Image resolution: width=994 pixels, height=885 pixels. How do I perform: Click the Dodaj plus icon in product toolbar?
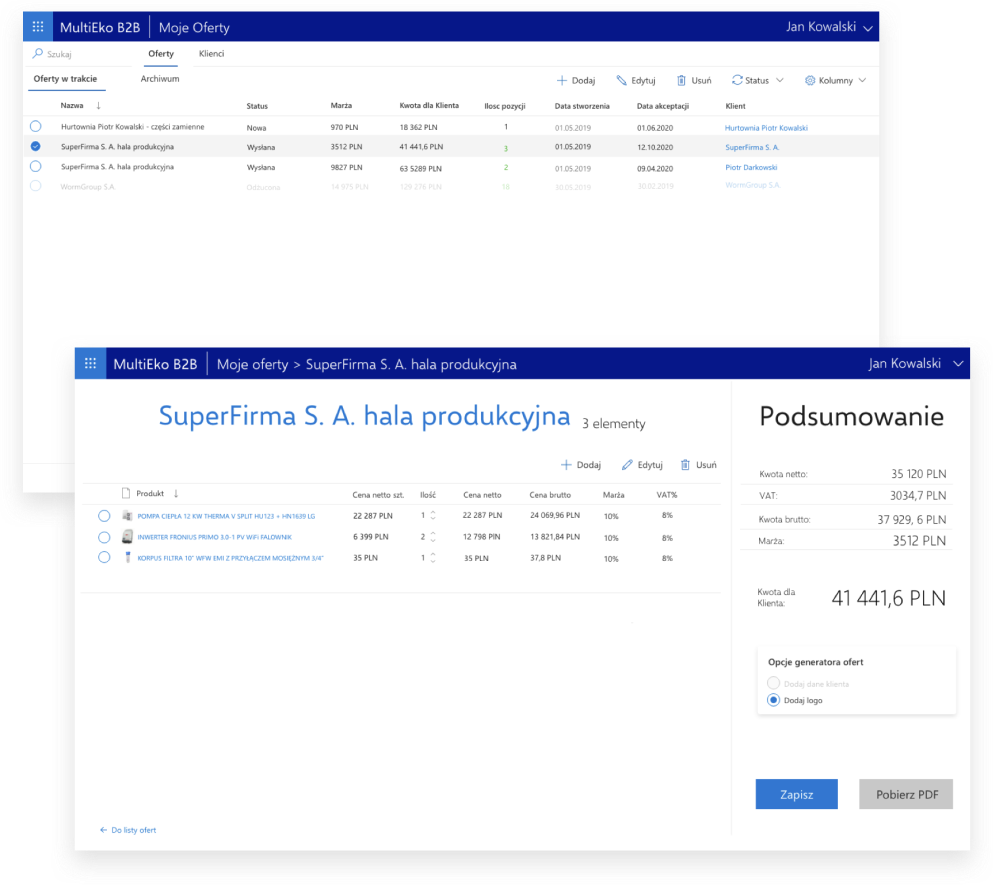(565, 465)
